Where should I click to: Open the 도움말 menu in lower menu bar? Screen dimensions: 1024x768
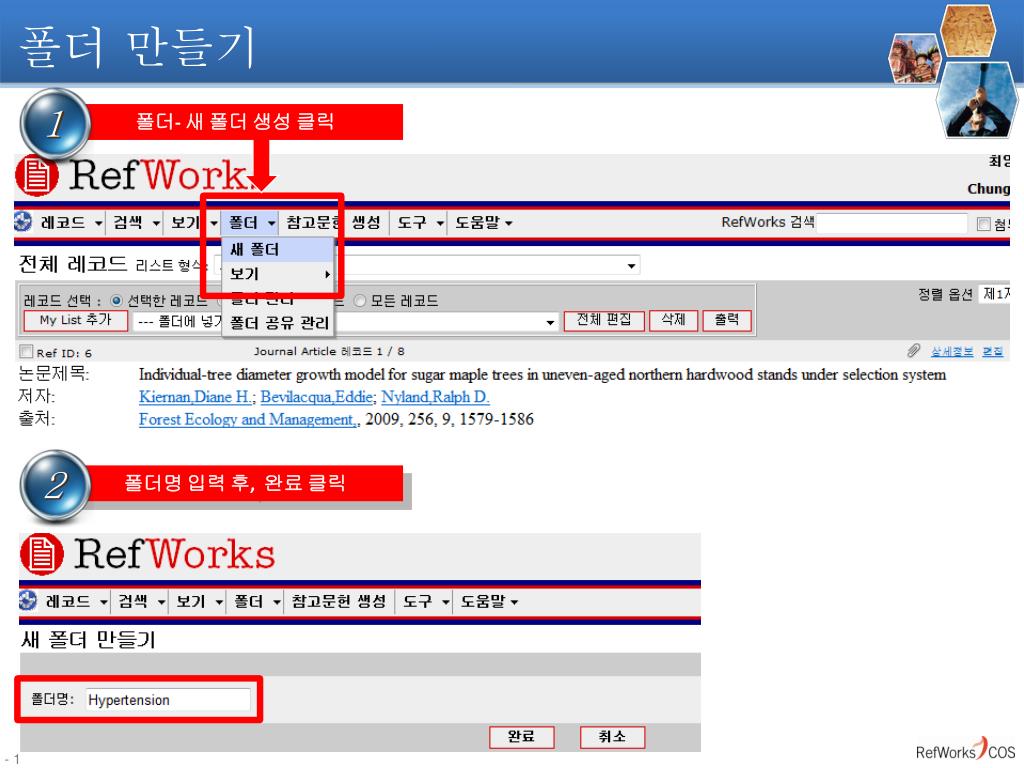(x=488, y=601)
